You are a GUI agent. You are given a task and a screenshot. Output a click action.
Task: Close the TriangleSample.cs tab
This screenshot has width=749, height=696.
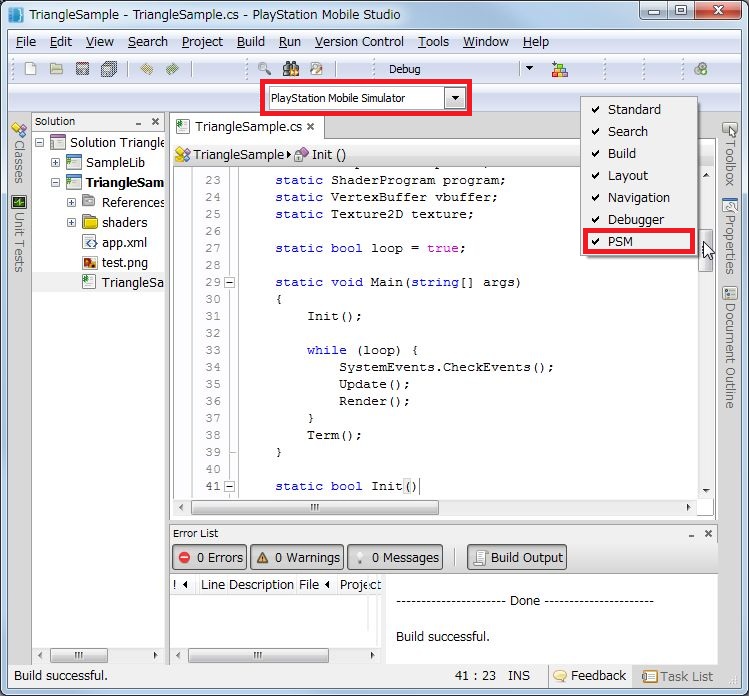311,127
